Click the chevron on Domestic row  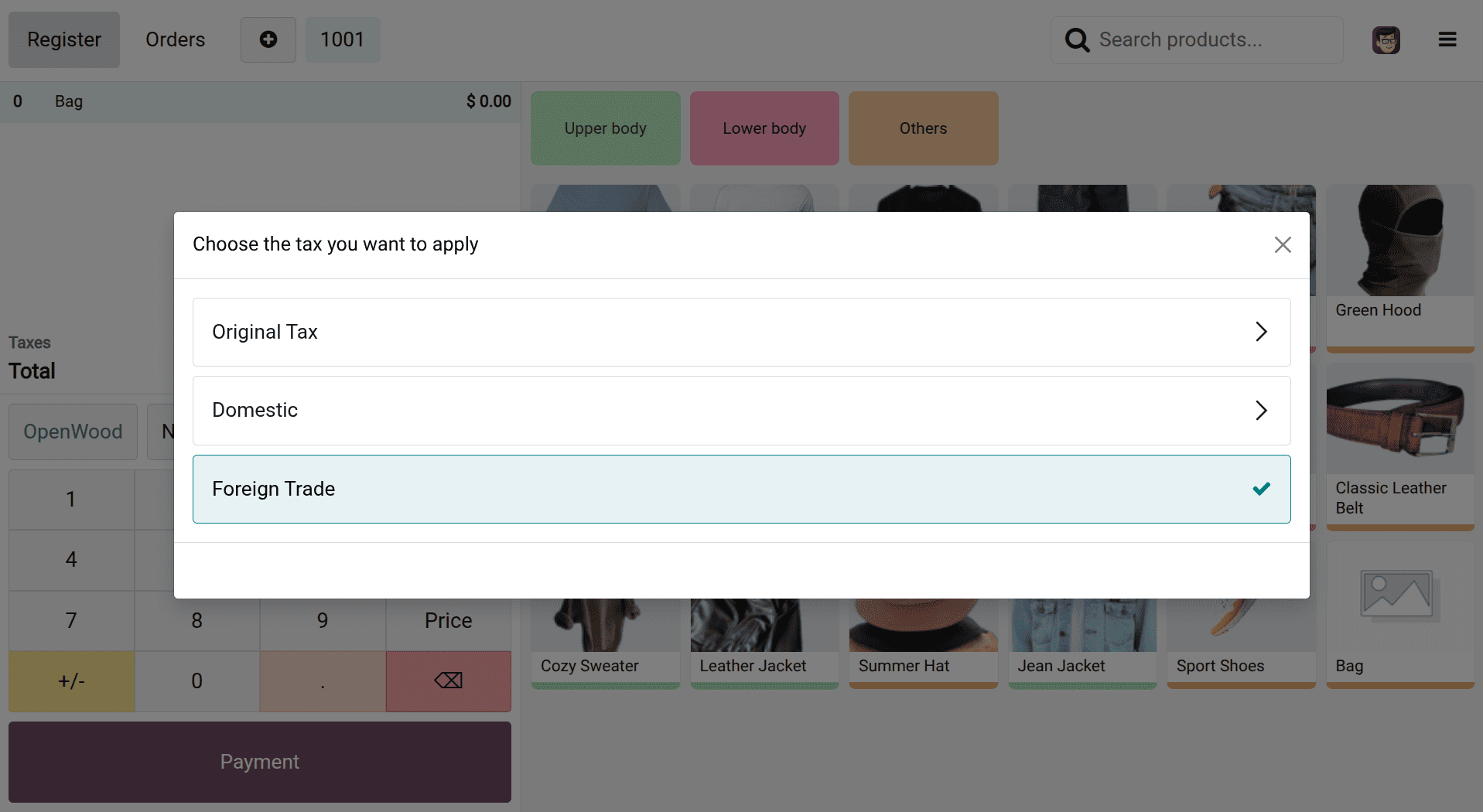[1261, 410]
